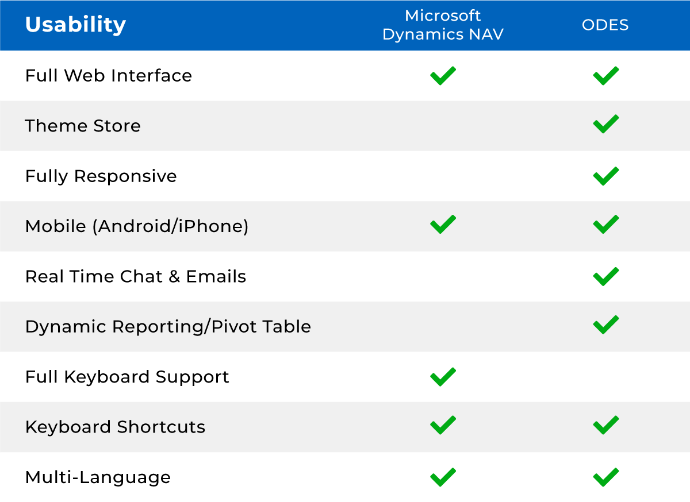Select the Microsoft Dynamics NAV column header
Screen dimensions: 690x502
tap(443, 25)
